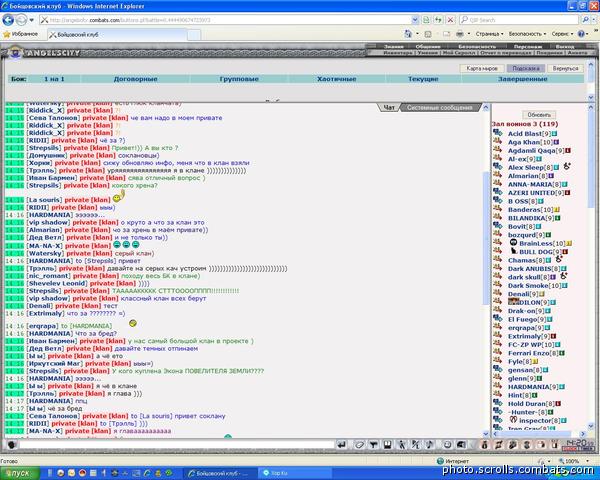Open the Сервис menu dropdown
Image resolution: width=600 pixels, height=480 pixels.
[562, 34]
